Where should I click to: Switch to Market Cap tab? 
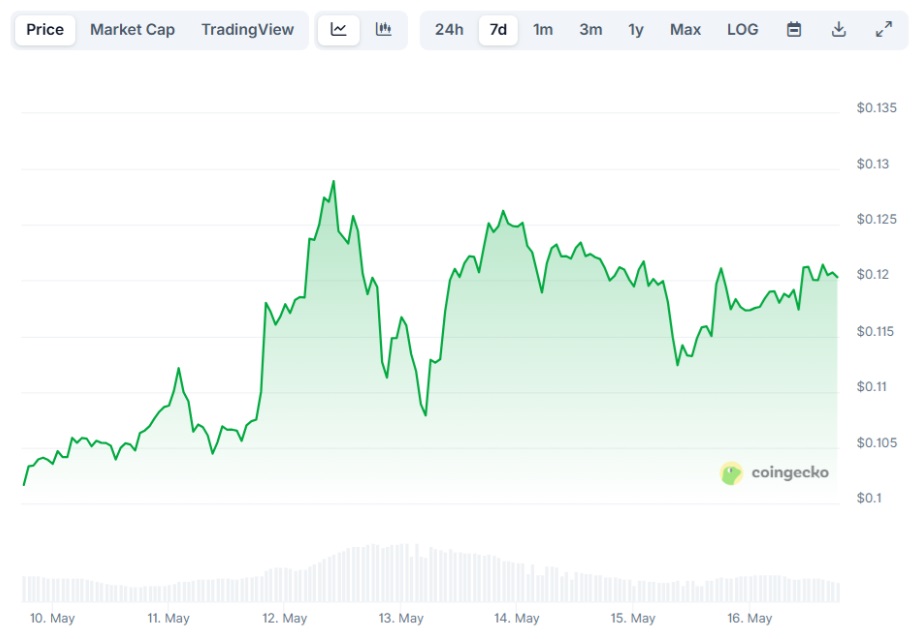(132, 30)
